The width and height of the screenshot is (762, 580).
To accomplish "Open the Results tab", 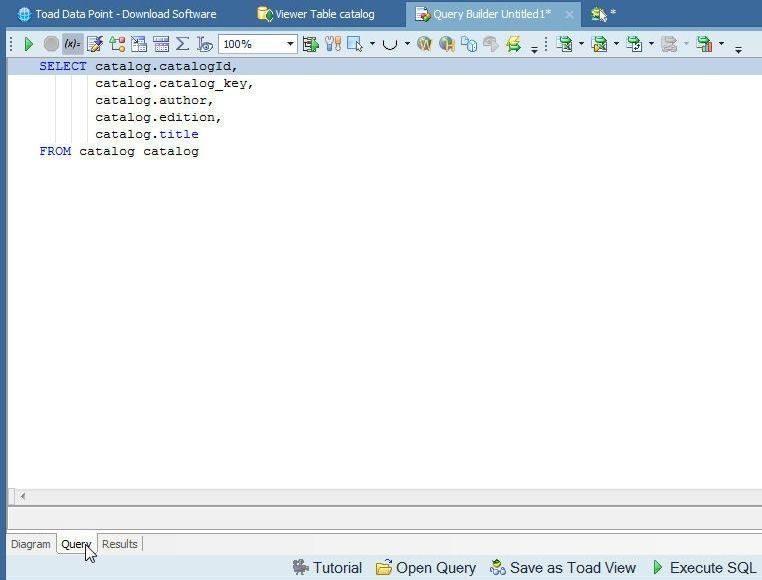I will [x=120, y=544].
